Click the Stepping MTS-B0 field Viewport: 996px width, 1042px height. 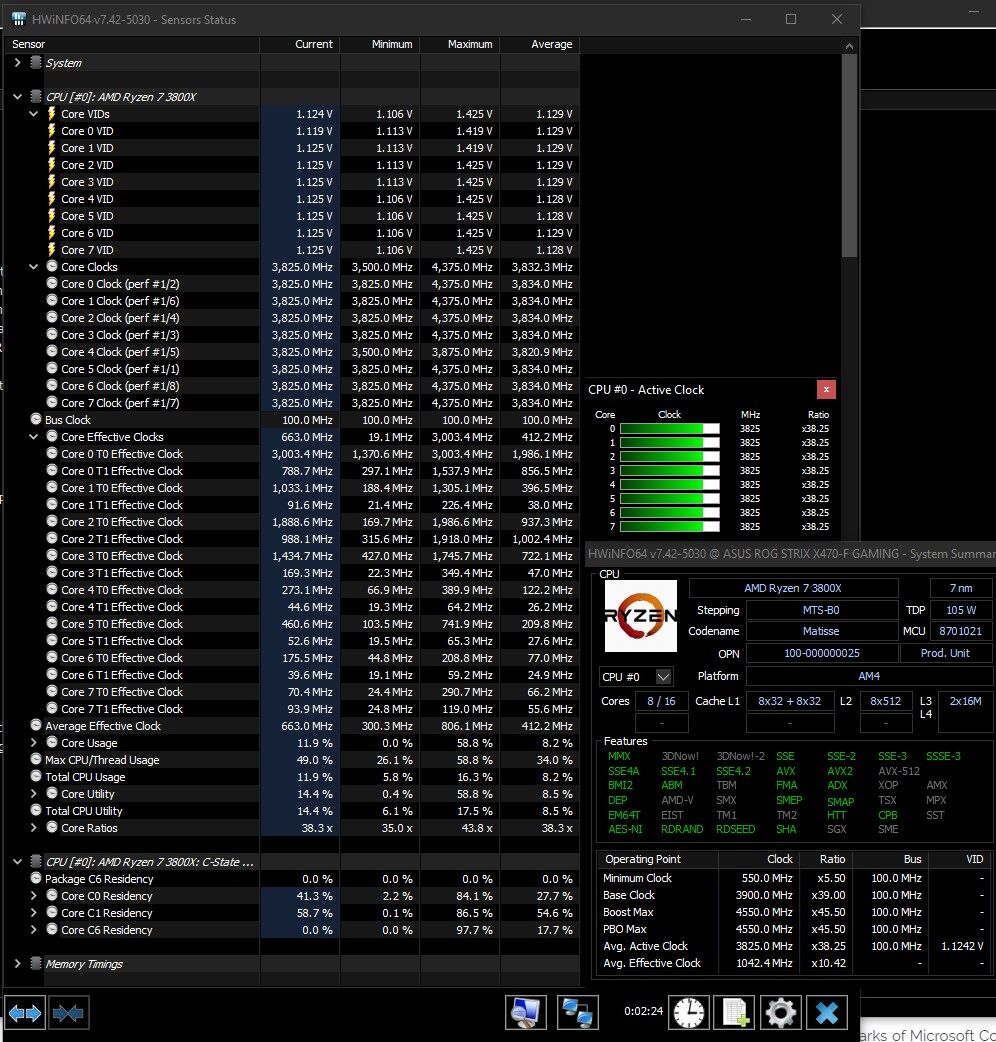pyautogui.click(x=821, y=610)
